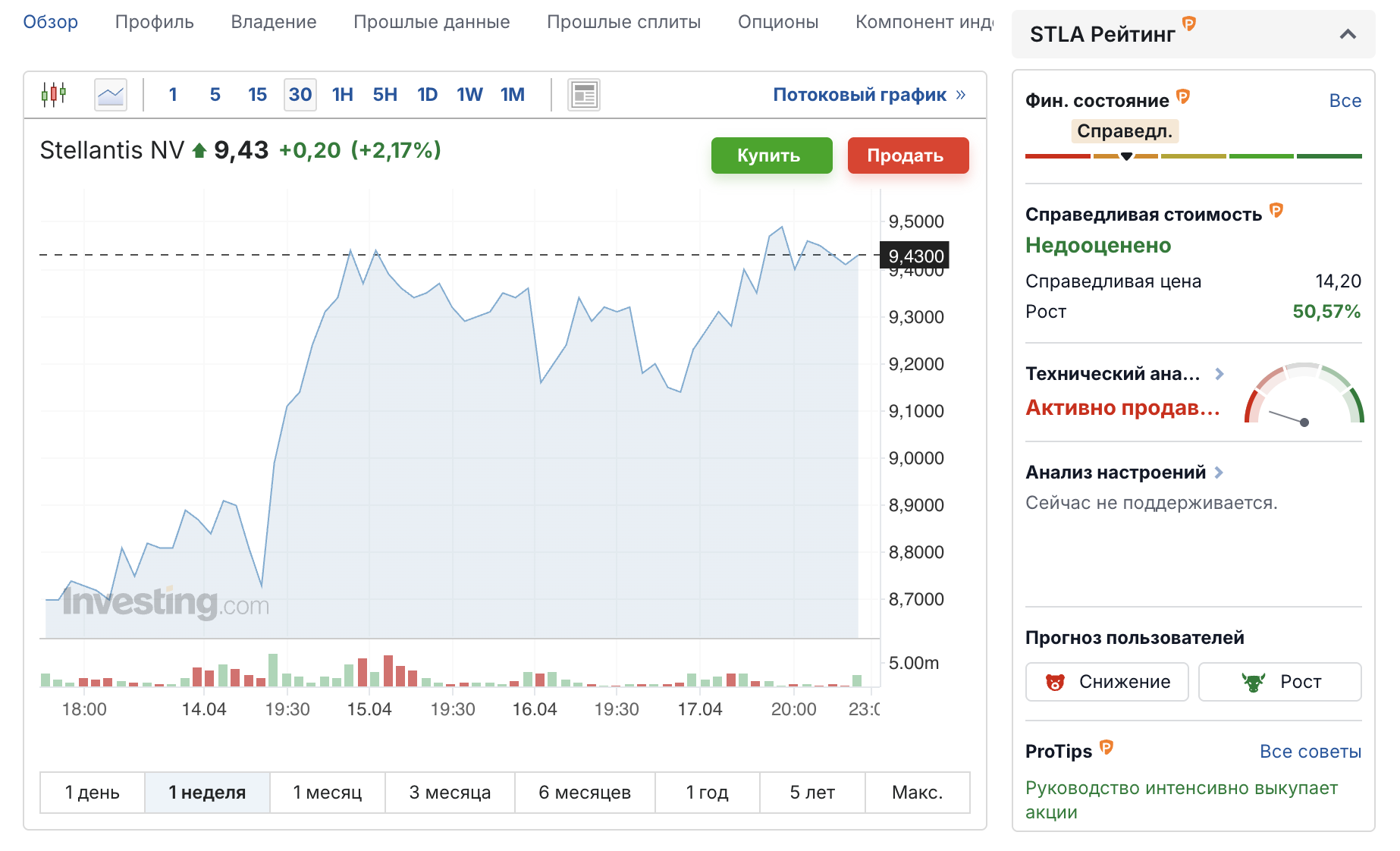Click Активно продавать rating text

click(x=1122, y=407)
